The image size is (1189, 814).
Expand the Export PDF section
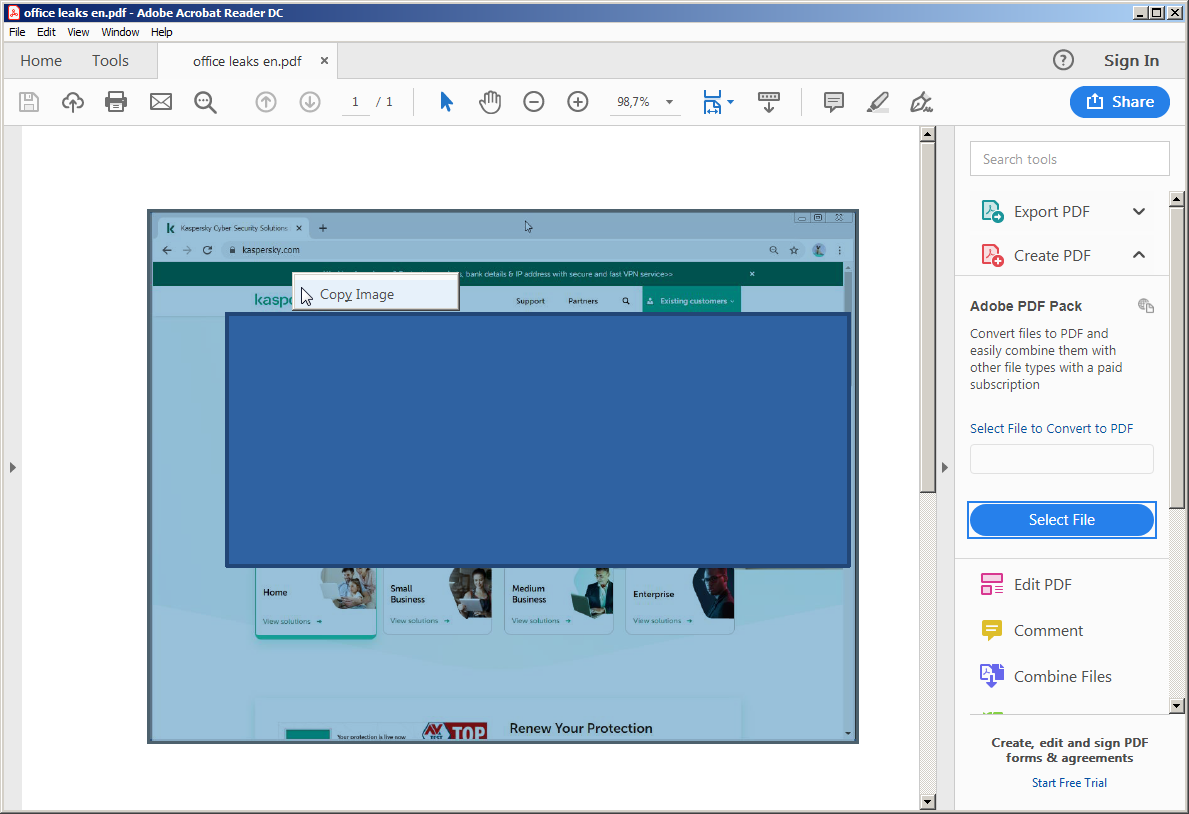pyautogui.click(x=1138, y=212)
